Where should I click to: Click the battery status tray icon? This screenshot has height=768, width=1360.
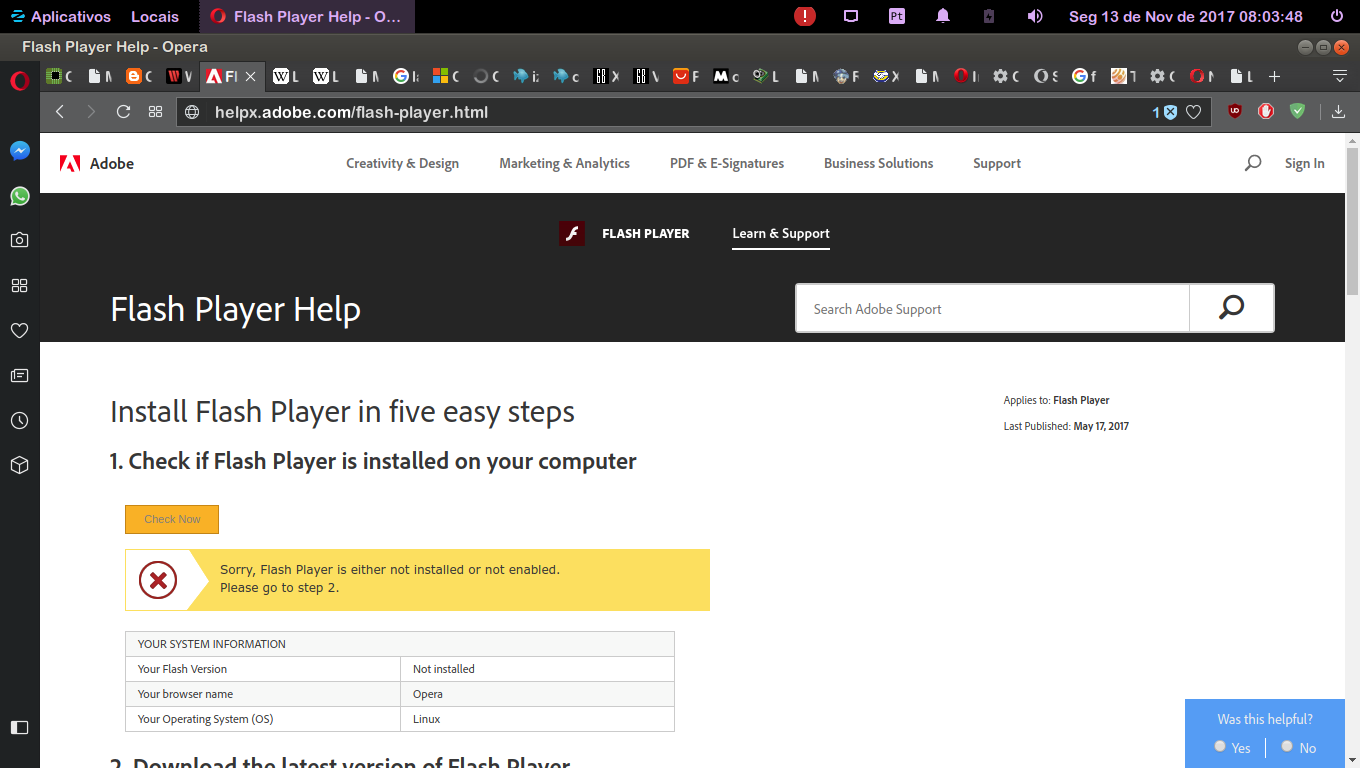click(989, 16)
